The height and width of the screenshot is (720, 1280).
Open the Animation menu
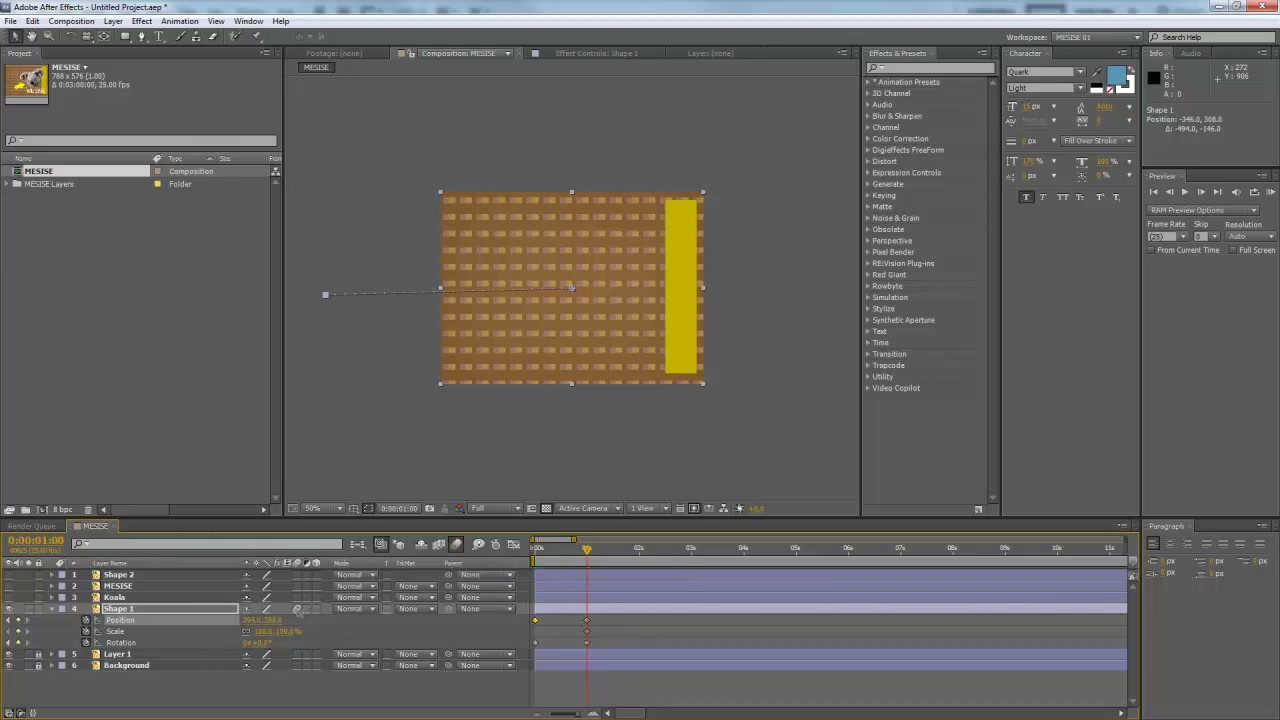click(x=179, y=21)
